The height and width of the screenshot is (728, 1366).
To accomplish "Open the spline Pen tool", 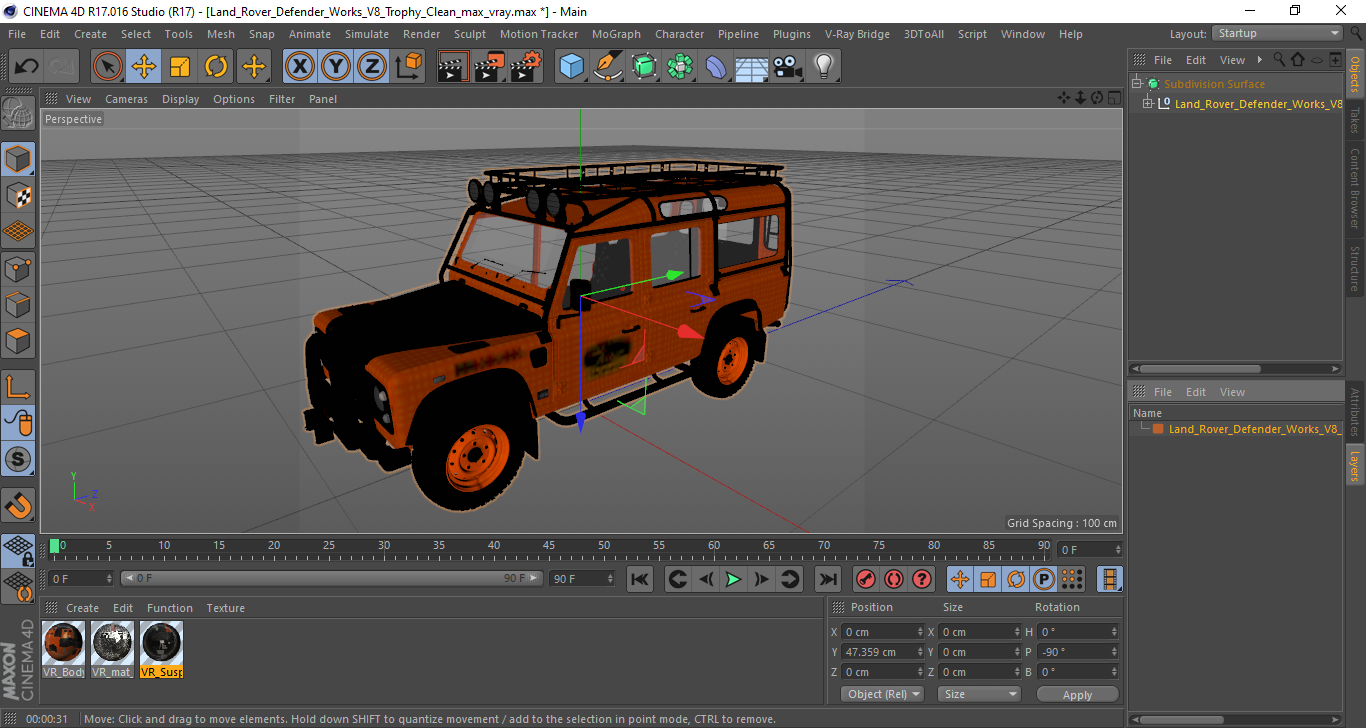I will (607, 67).
